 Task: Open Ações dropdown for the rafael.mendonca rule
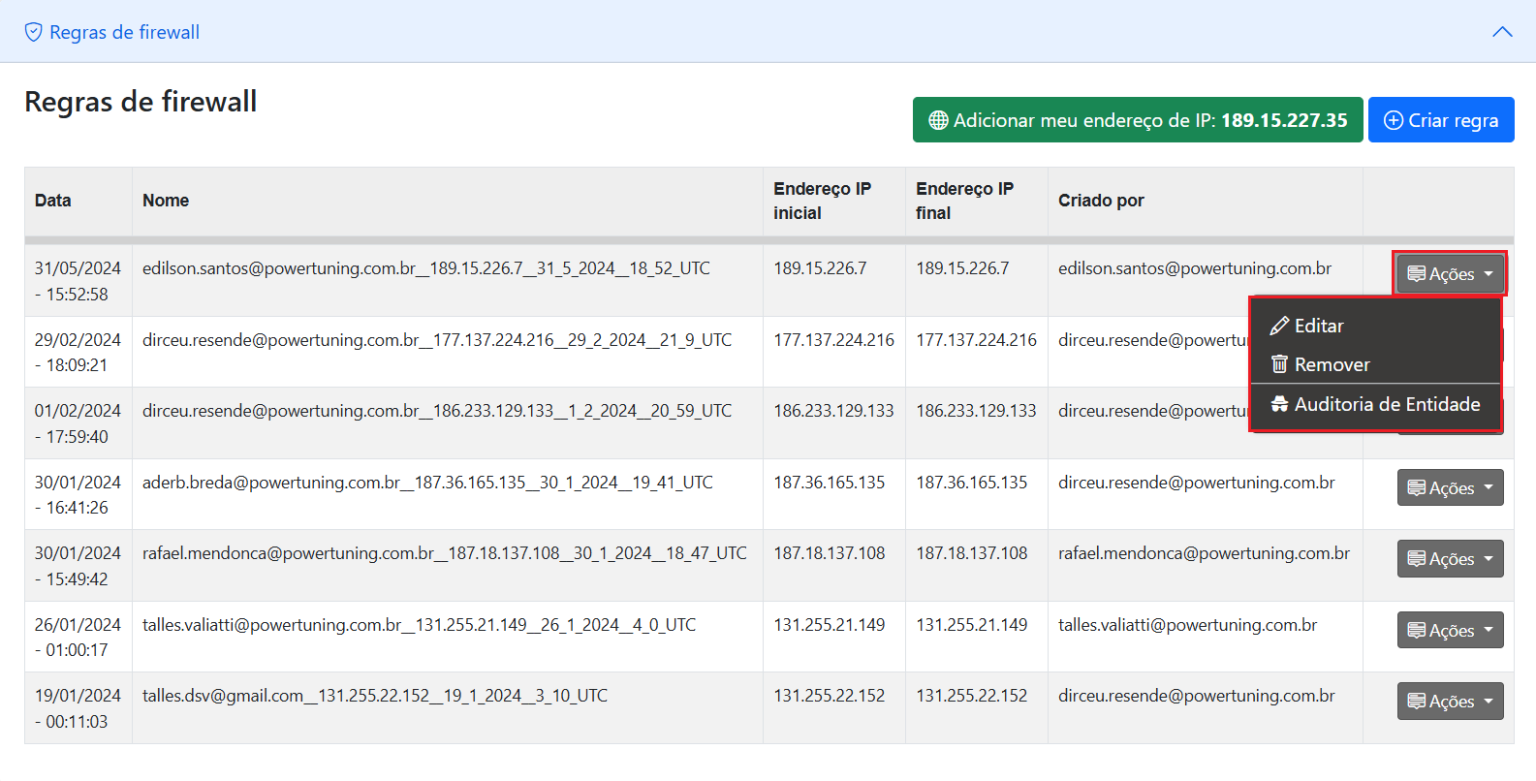pos(1449,559)
